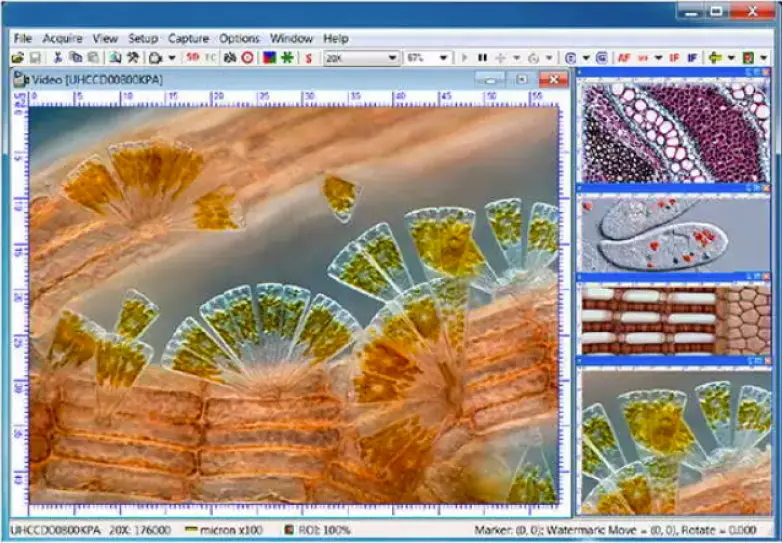Click the binoculars icon

coord(230,58)
